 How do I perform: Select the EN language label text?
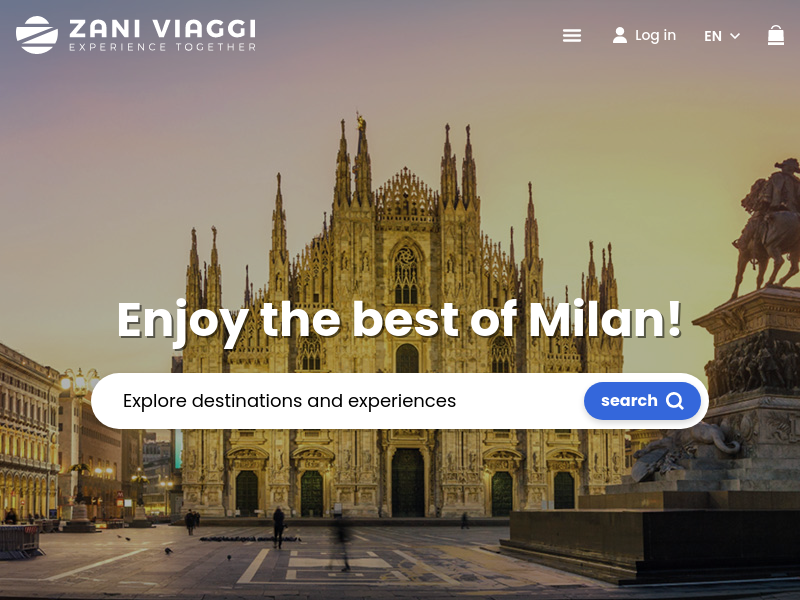[x=713, y=36]
